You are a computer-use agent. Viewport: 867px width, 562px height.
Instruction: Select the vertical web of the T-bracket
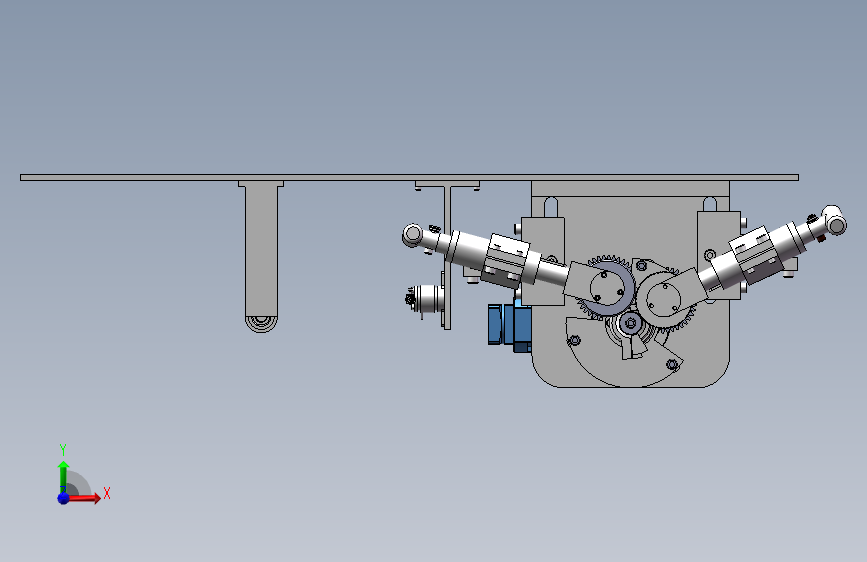(x=447, y=257)
